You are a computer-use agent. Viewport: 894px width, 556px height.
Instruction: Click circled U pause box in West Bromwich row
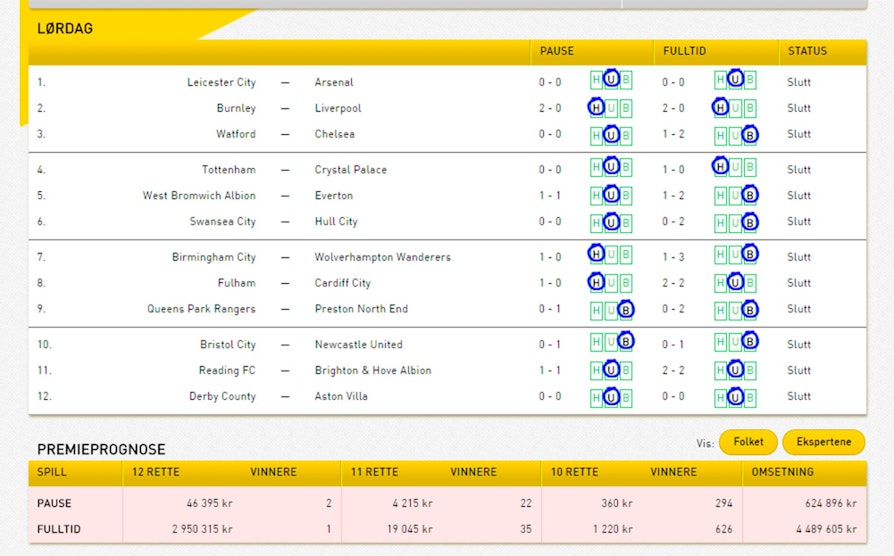click(x=611, y=195)
